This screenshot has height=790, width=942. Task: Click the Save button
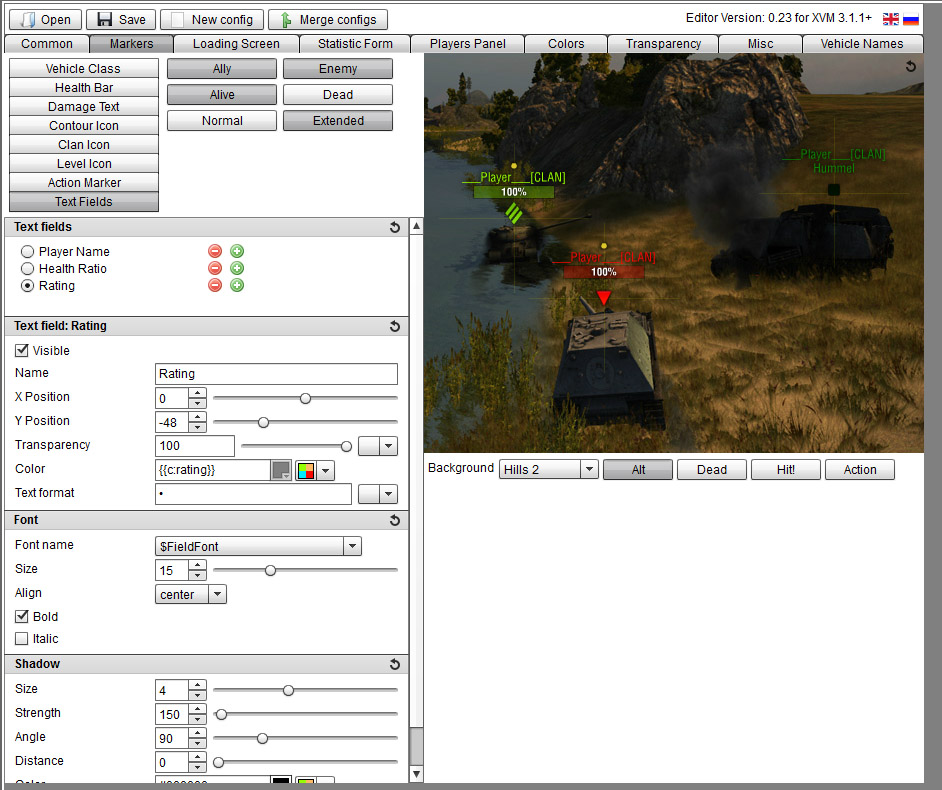[x=121, y=19]
